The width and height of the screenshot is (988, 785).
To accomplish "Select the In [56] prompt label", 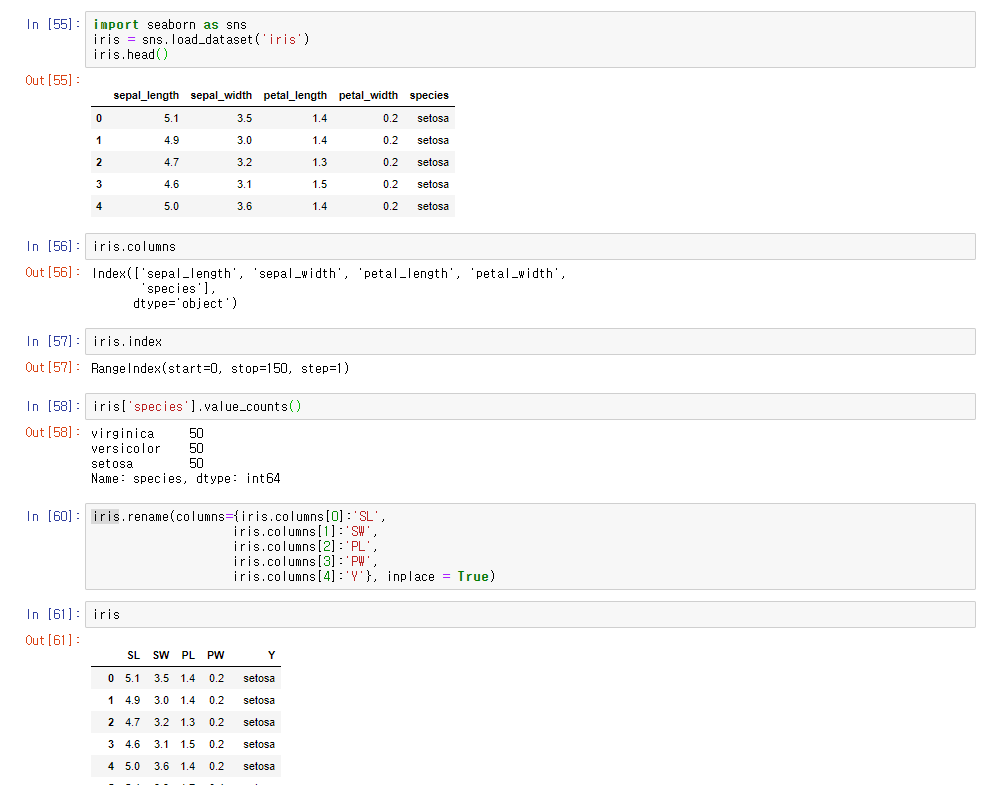I will coord(53,246).
